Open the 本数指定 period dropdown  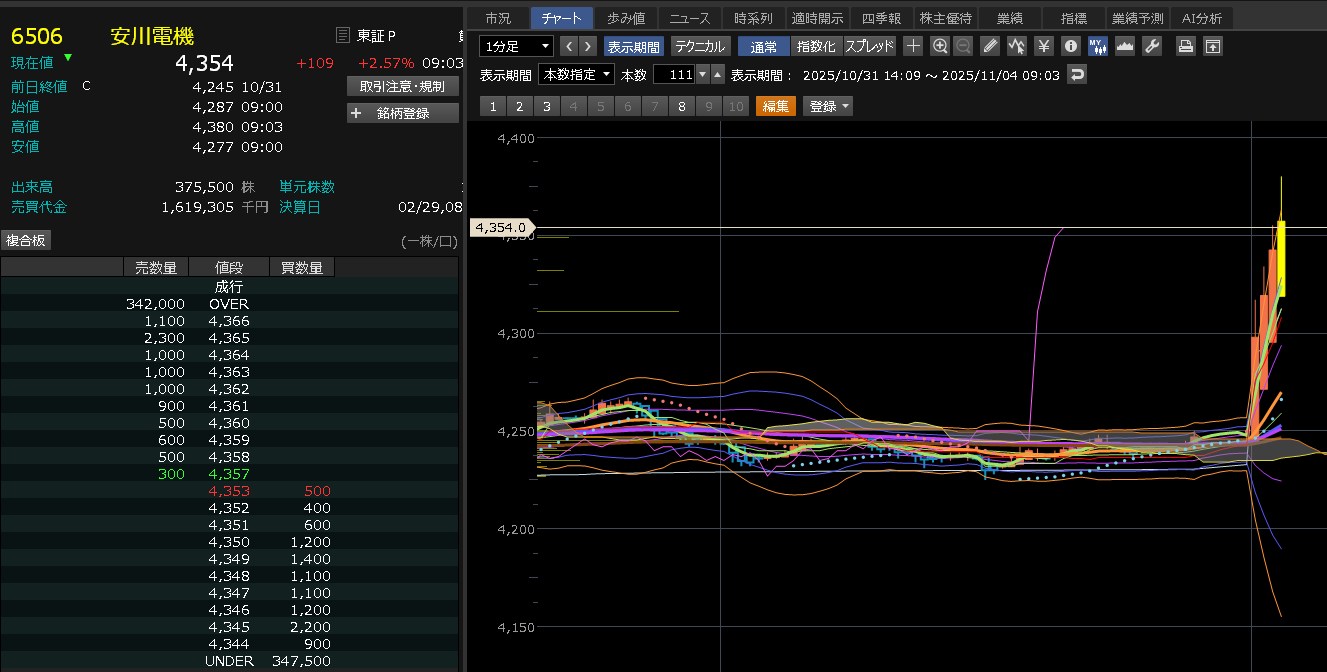point(576,75)
